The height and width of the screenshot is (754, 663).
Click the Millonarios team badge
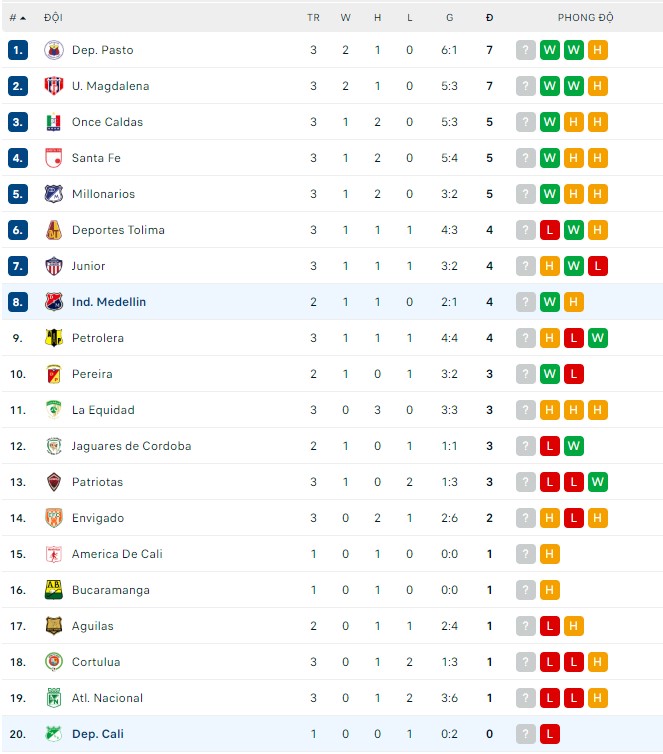(x=54, y=194)
